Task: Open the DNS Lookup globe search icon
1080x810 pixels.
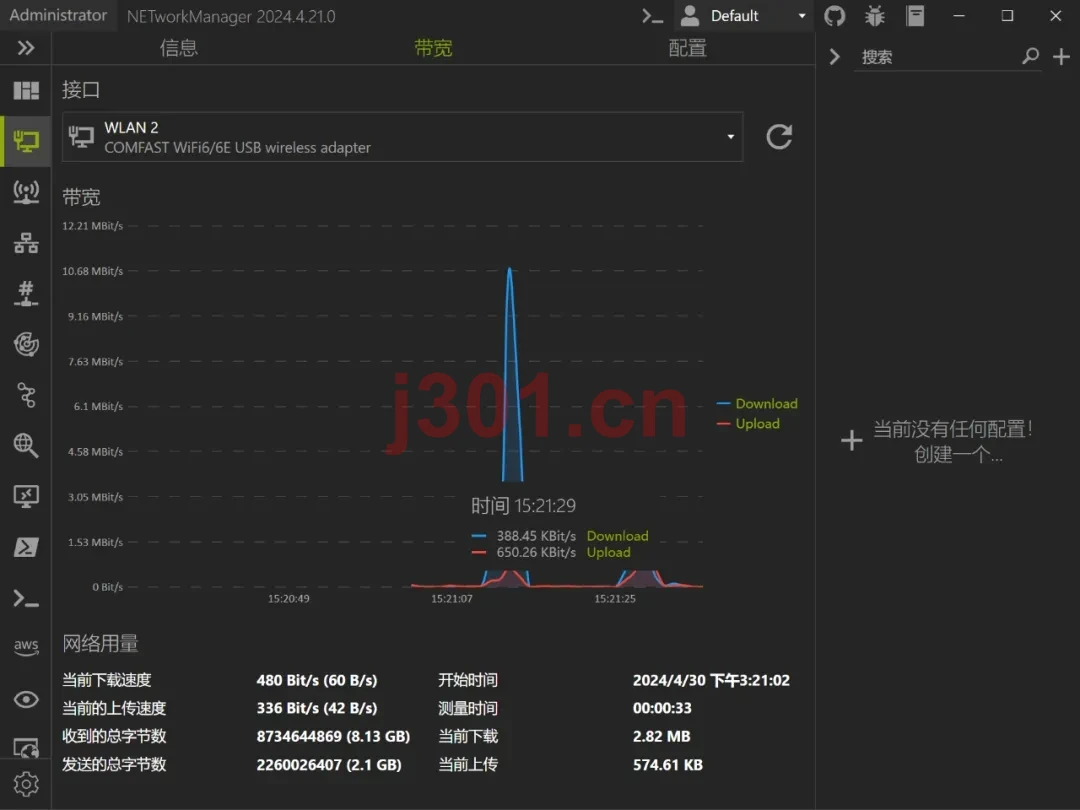Action: [25, 446]
